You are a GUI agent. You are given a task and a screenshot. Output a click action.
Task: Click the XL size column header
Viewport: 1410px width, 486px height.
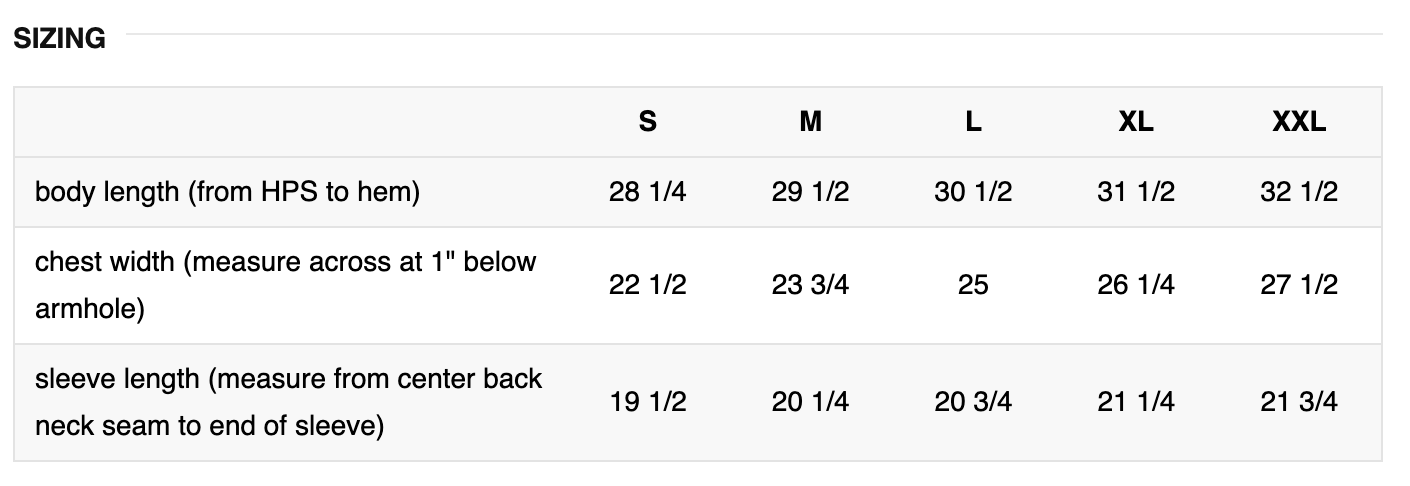point(1135,122)
